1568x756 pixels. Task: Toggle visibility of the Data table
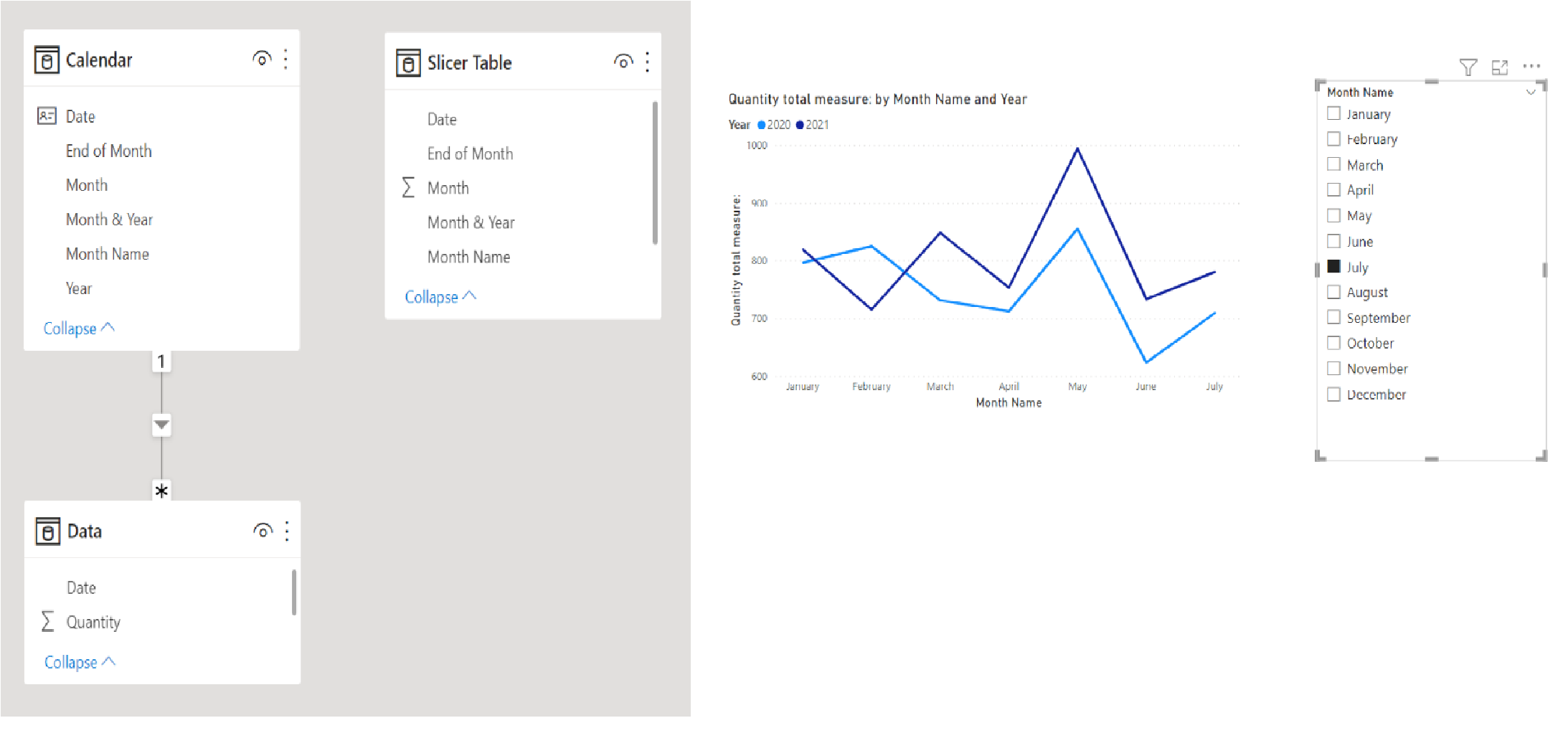[x=263, y=531]
